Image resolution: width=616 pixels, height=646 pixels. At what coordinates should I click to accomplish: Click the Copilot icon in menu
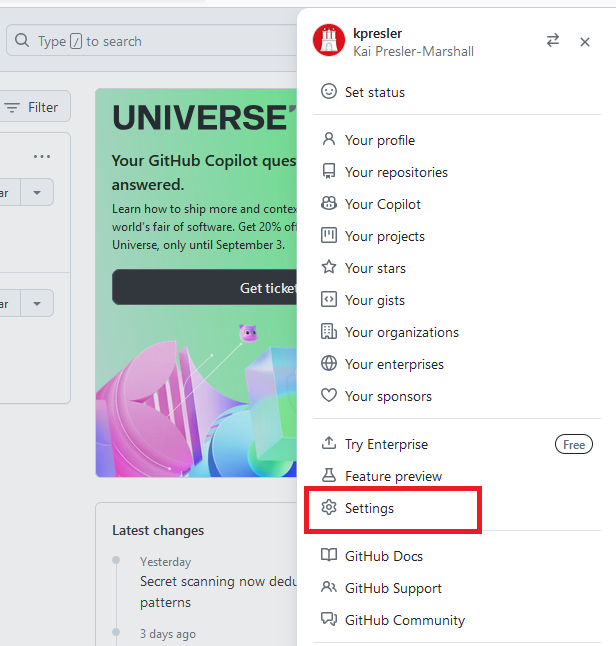329,204
